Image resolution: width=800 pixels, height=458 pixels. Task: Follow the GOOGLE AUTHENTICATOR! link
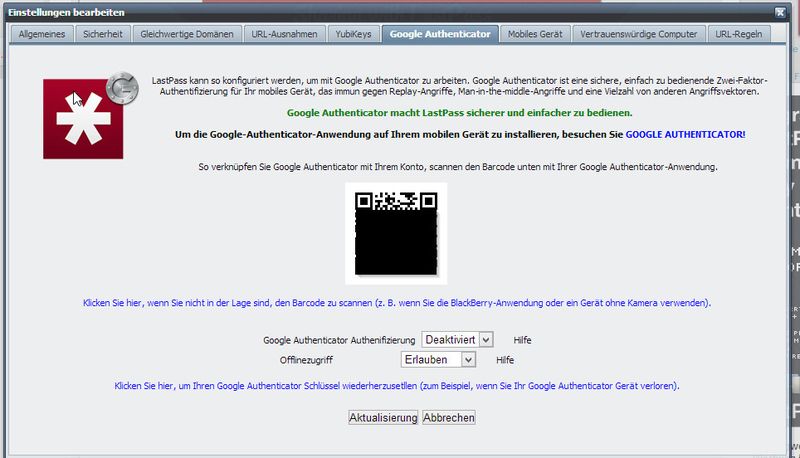(x=685, y=135)
